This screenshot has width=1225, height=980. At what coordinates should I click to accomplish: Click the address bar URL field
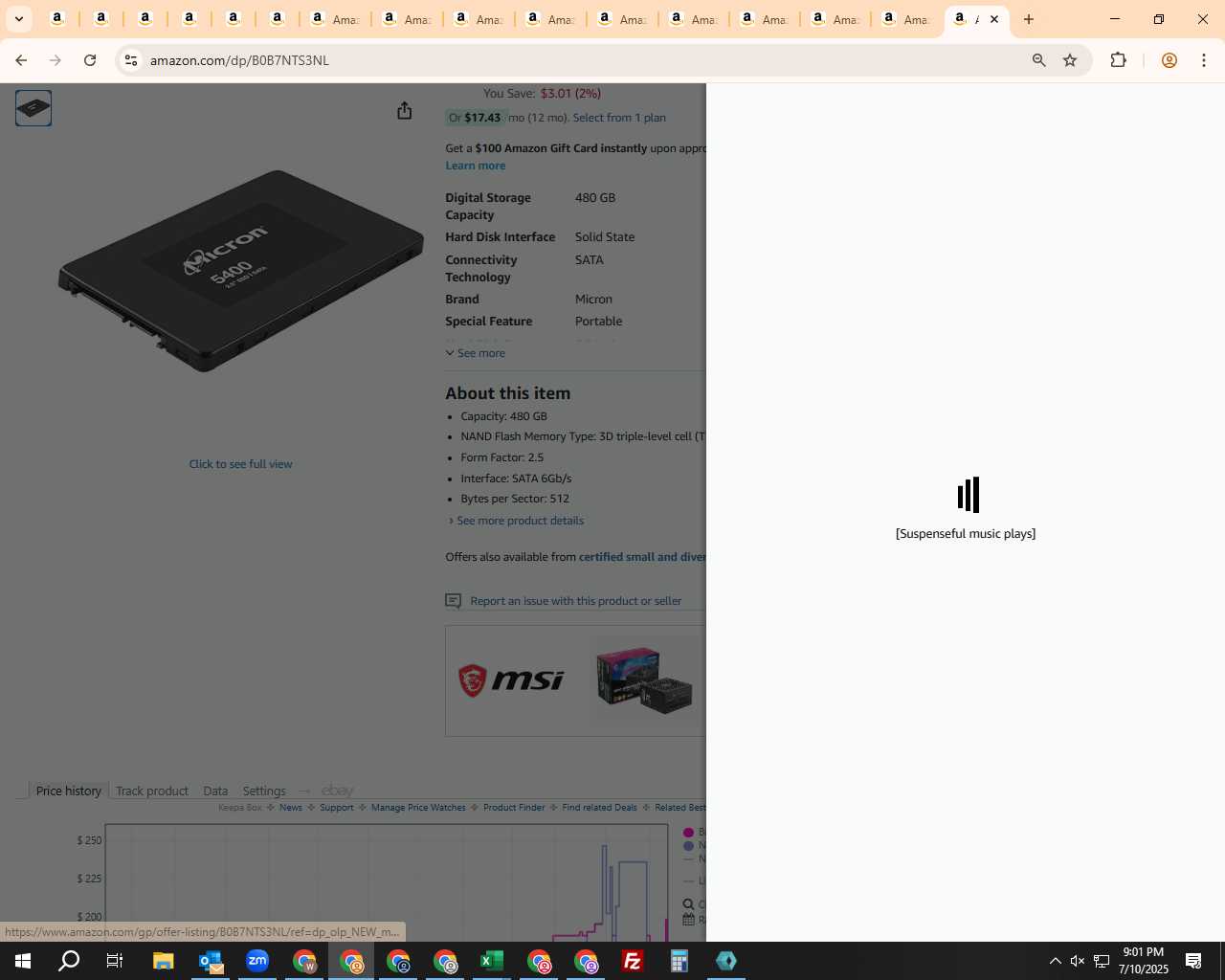pos(574,60)
